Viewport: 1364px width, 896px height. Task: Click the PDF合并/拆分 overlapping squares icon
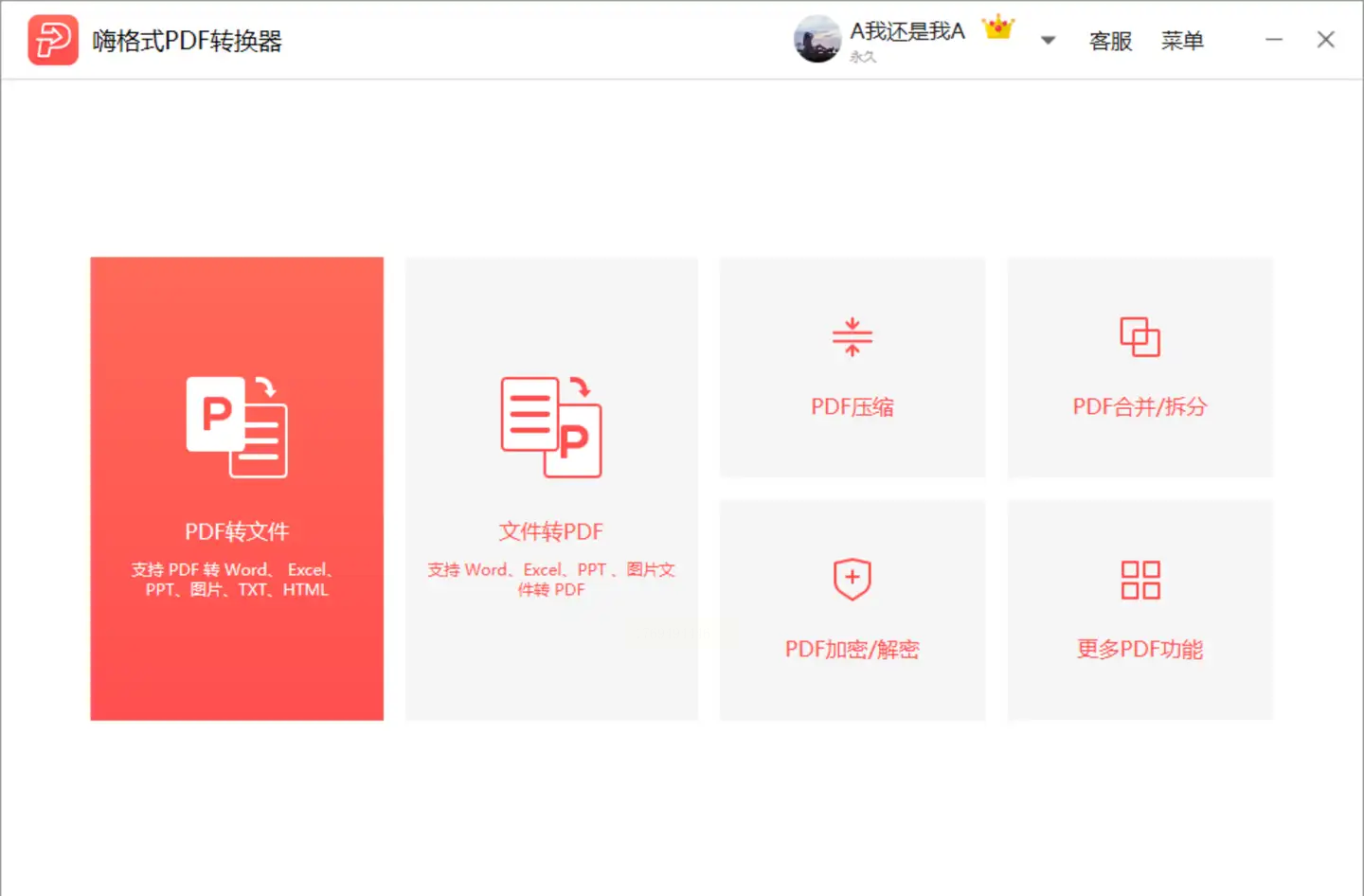click(1140, 337)
